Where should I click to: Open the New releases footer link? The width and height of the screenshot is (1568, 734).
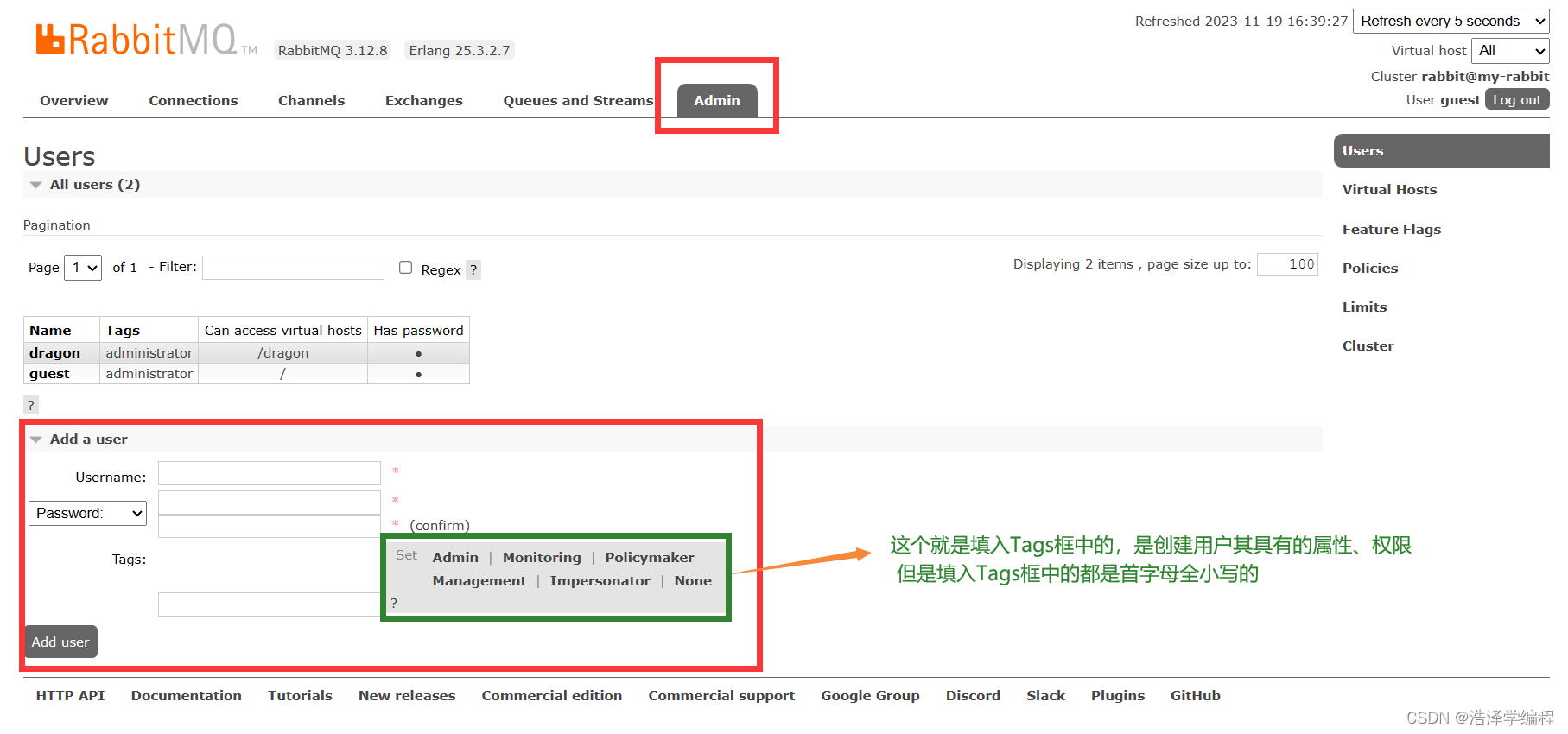point(407,696)
